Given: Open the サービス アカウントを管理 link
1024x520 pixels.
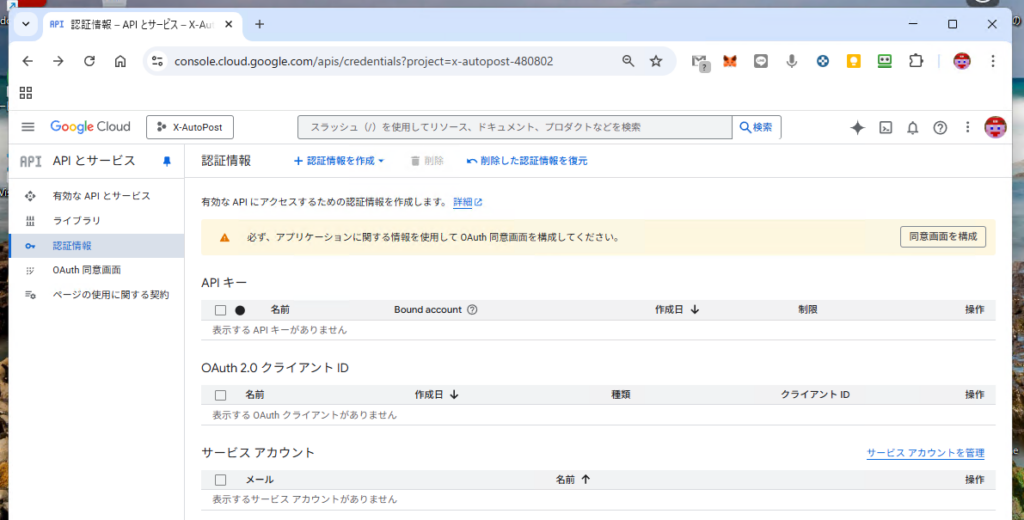Looking at the screenshot, I should pyautogui.click(x=925, y=453).
